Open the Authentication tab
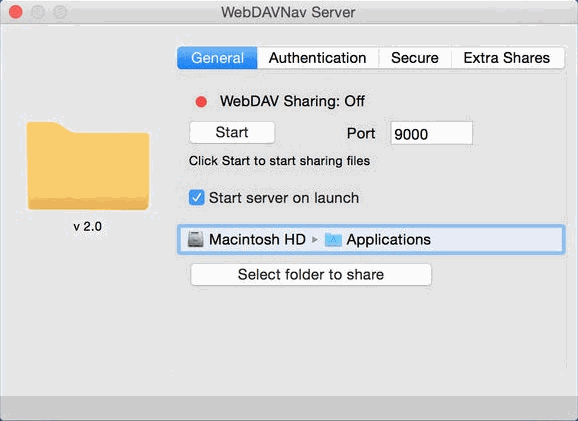This screenshot has height=421, width=578. pos(317,58)
